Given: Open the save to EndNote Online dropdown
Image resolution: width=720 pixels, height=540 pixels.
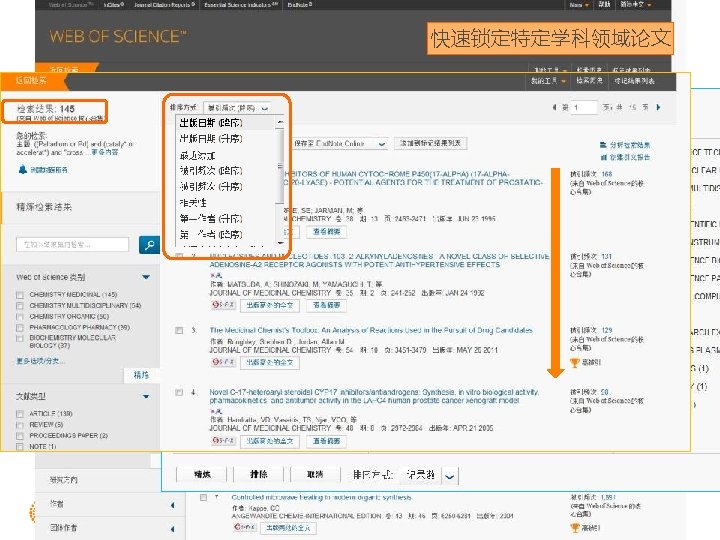Looking at the screenshot, I should pyautogui.click(x=339, y=144).
